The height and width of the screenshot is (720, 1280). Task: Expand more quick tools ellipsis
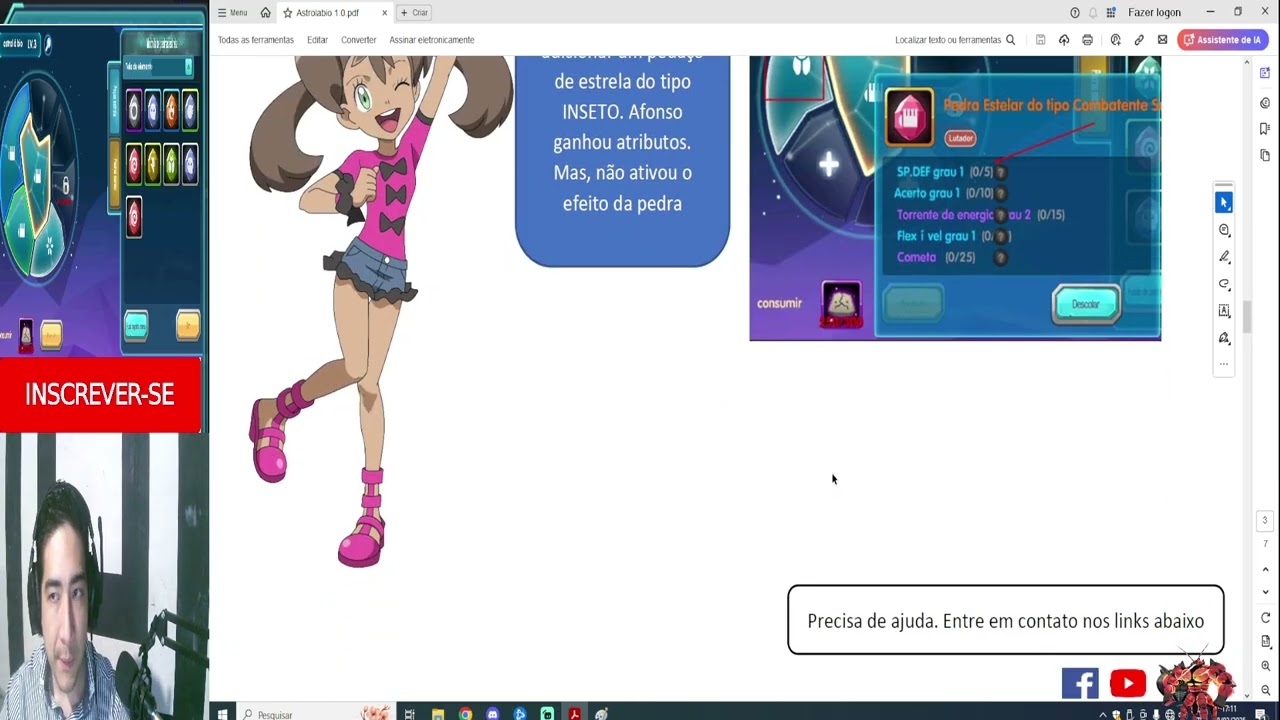(x=1224, y=364)
